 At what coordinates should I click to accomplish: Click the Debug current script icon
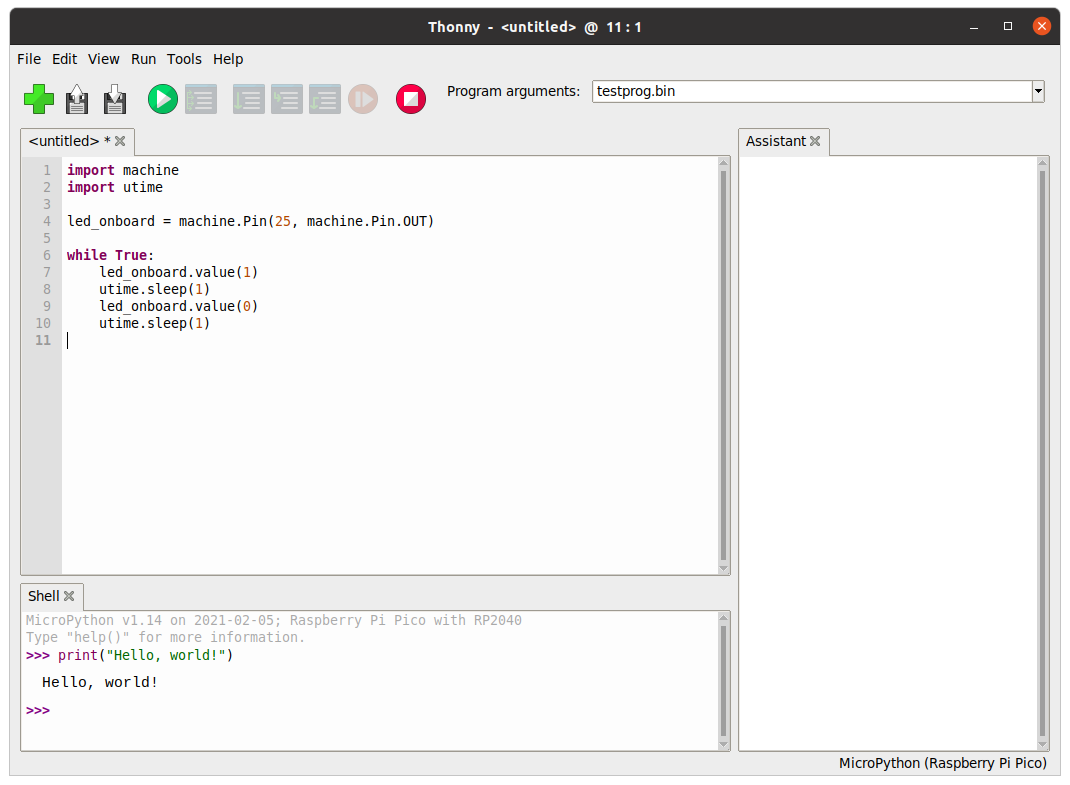pos(201,99)
